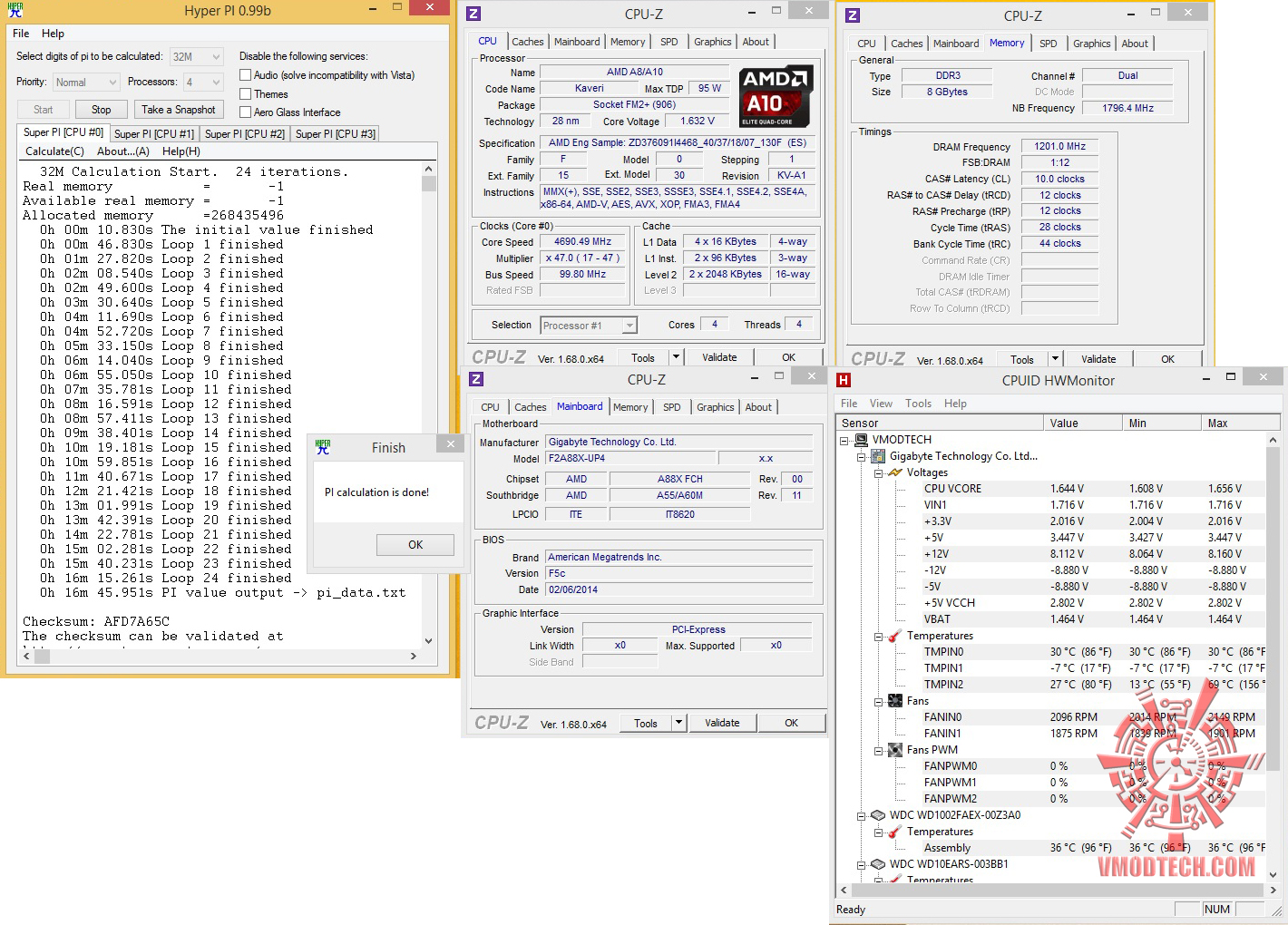Collapse the Voltages section
The height and width of the screenshot is (925, 1288).
878,473
